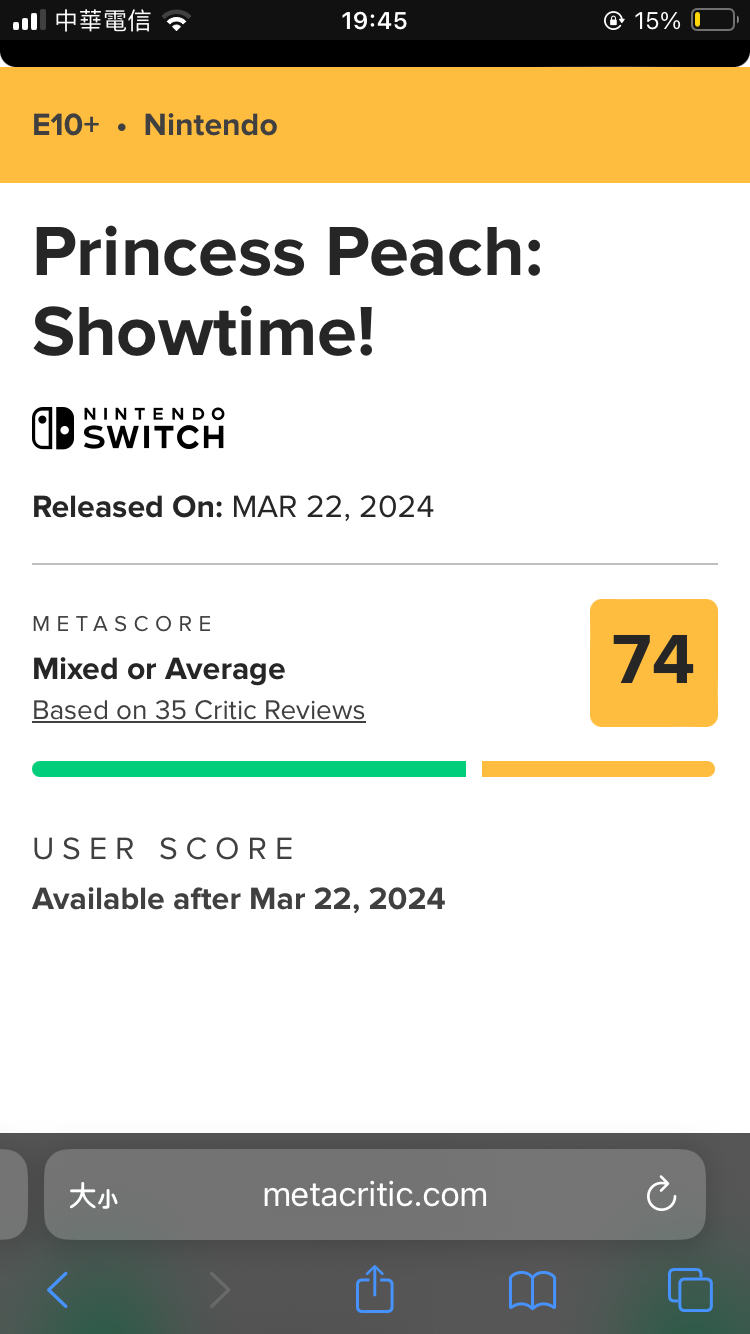The height and width of the screenshot is (1334, 750).
Task: Tap the E10+ rating label
Action: 66,125
